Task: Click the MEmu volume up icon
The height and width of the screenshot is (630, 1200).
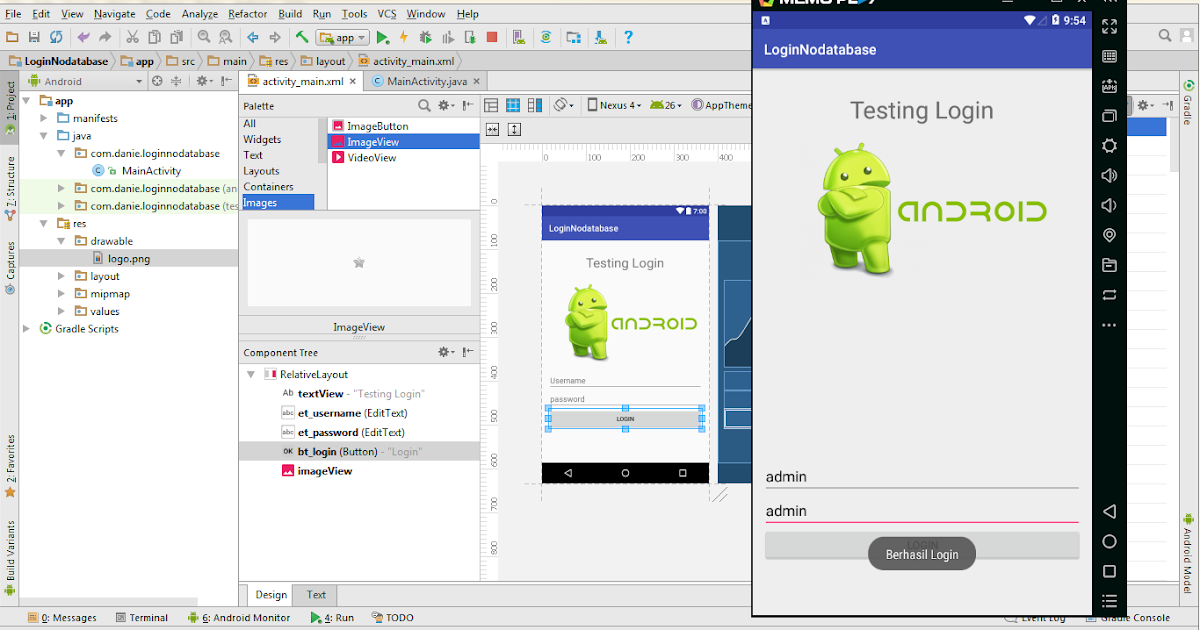Action: [x=1109, y=175]
